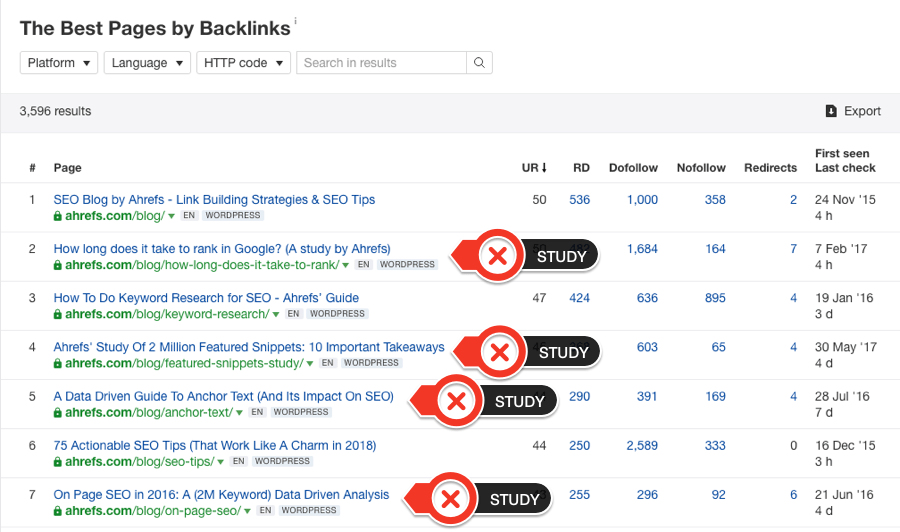The width and height of the screenshot is (900, 532).
Task: Expand the caret after the seo-tips URL
Action: pyautogui.click(x=220, y=462)
